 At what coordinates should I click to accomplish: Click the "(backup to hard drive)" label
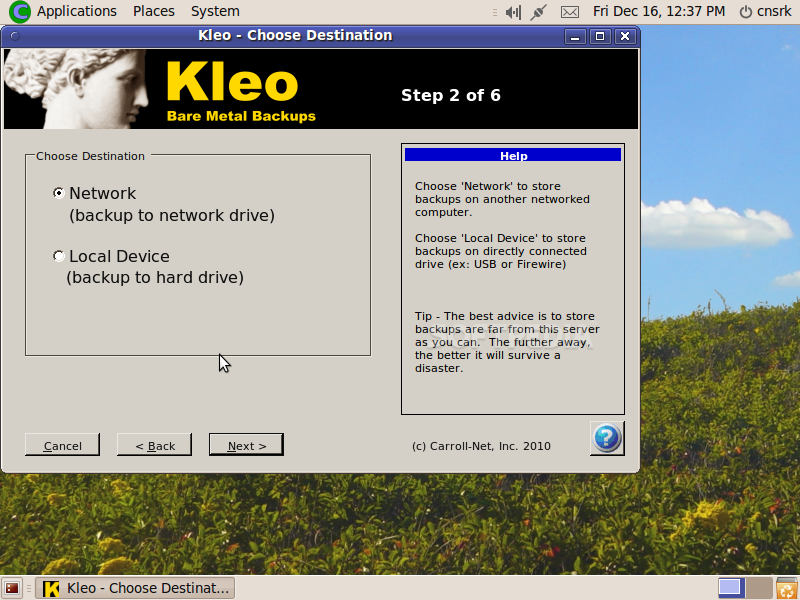(x=155, y=278)
